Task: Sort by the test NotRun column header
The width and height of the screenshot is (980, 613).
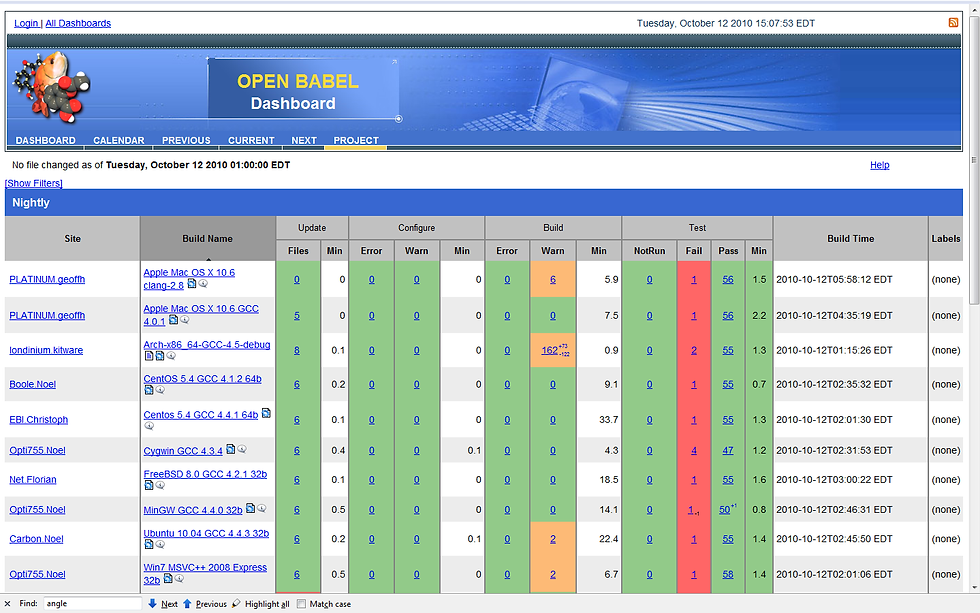Action: 649,251
